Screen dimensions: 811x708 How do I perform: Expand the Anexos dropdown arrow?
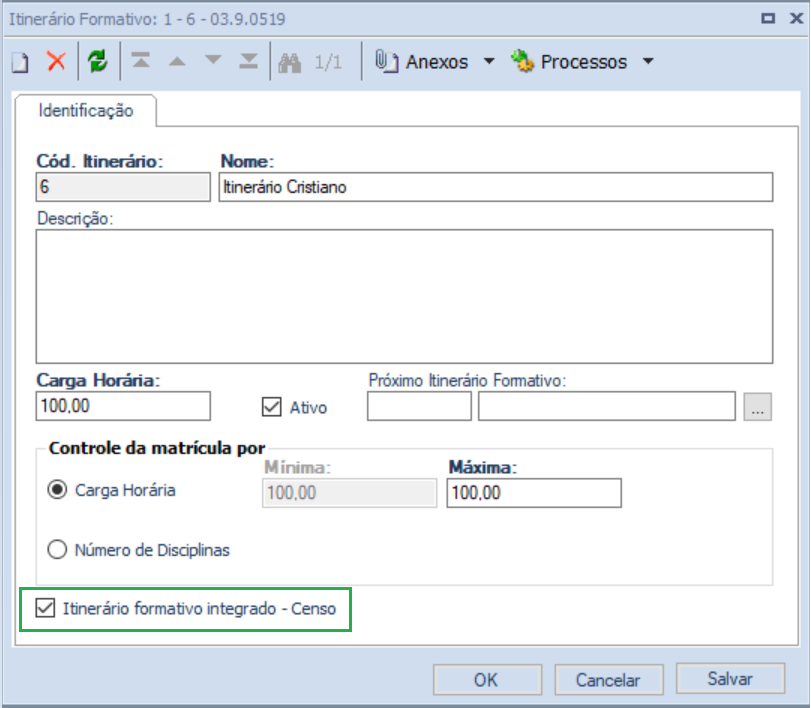coord(489,61)
